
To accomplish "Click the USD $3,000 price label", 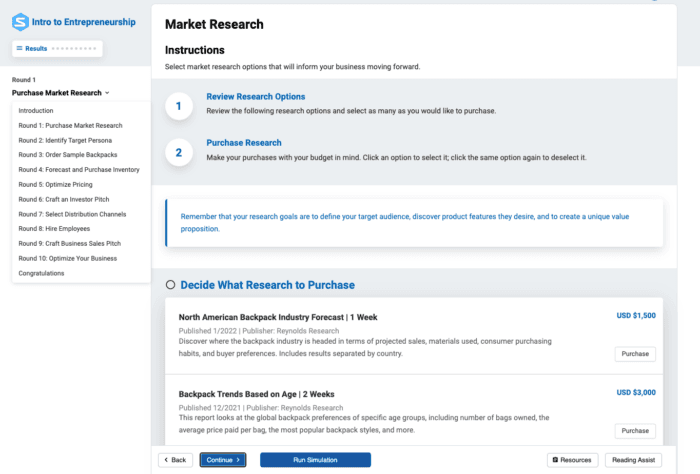I will [636, 393].
